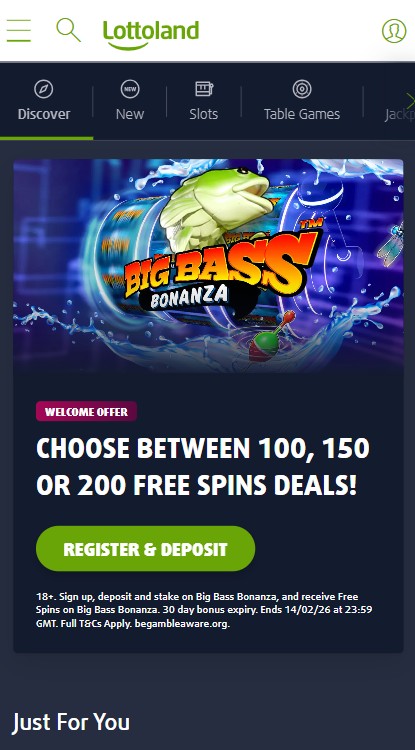Click the Register & Deposit button
Screen dimensions: 415x750
145,549
